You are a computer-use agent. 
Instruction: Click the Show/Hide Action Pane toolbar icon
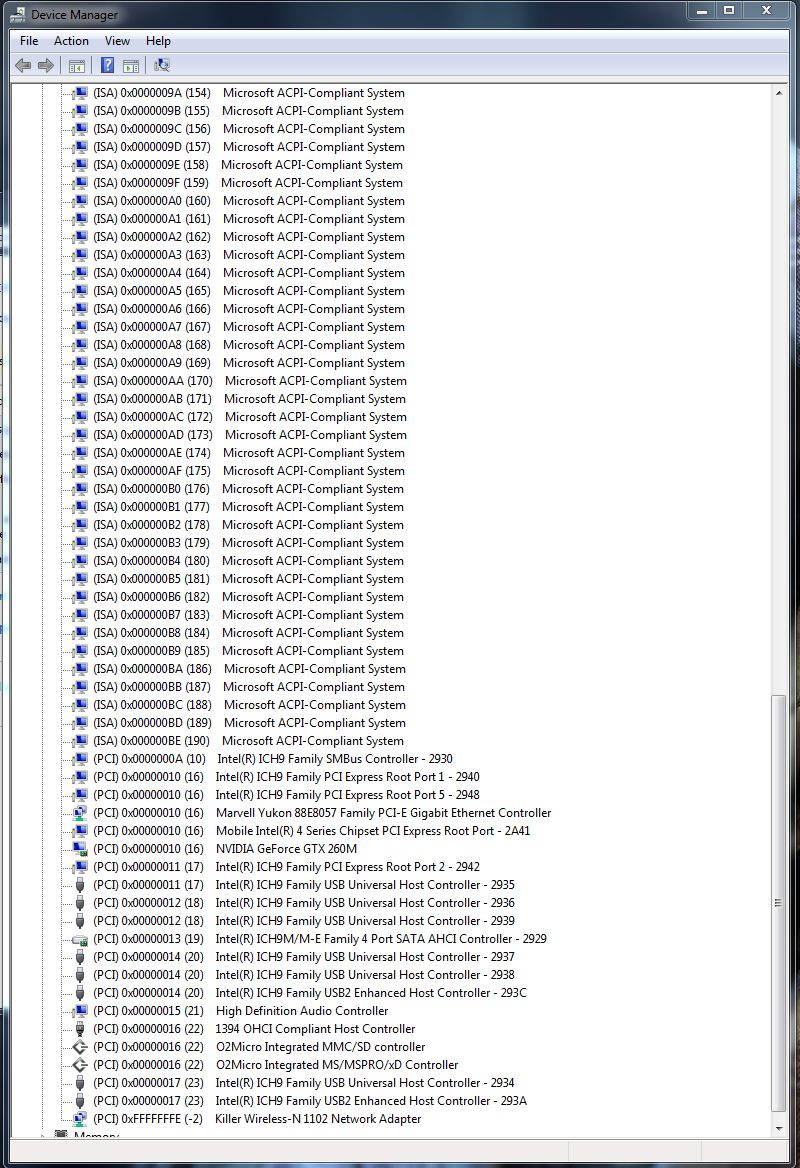point(131,66)
